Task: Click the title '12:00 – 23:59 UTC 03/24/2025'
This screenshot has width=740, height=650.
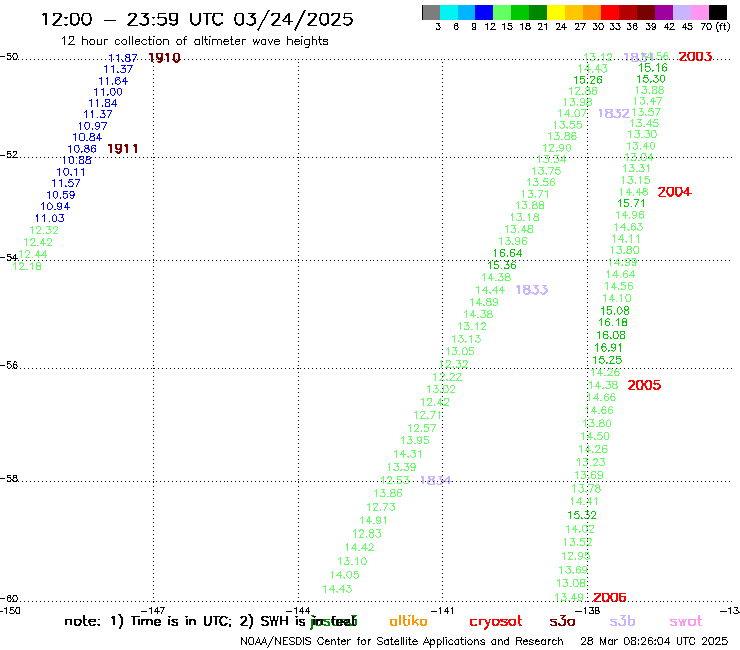Action: pos(197,19)
